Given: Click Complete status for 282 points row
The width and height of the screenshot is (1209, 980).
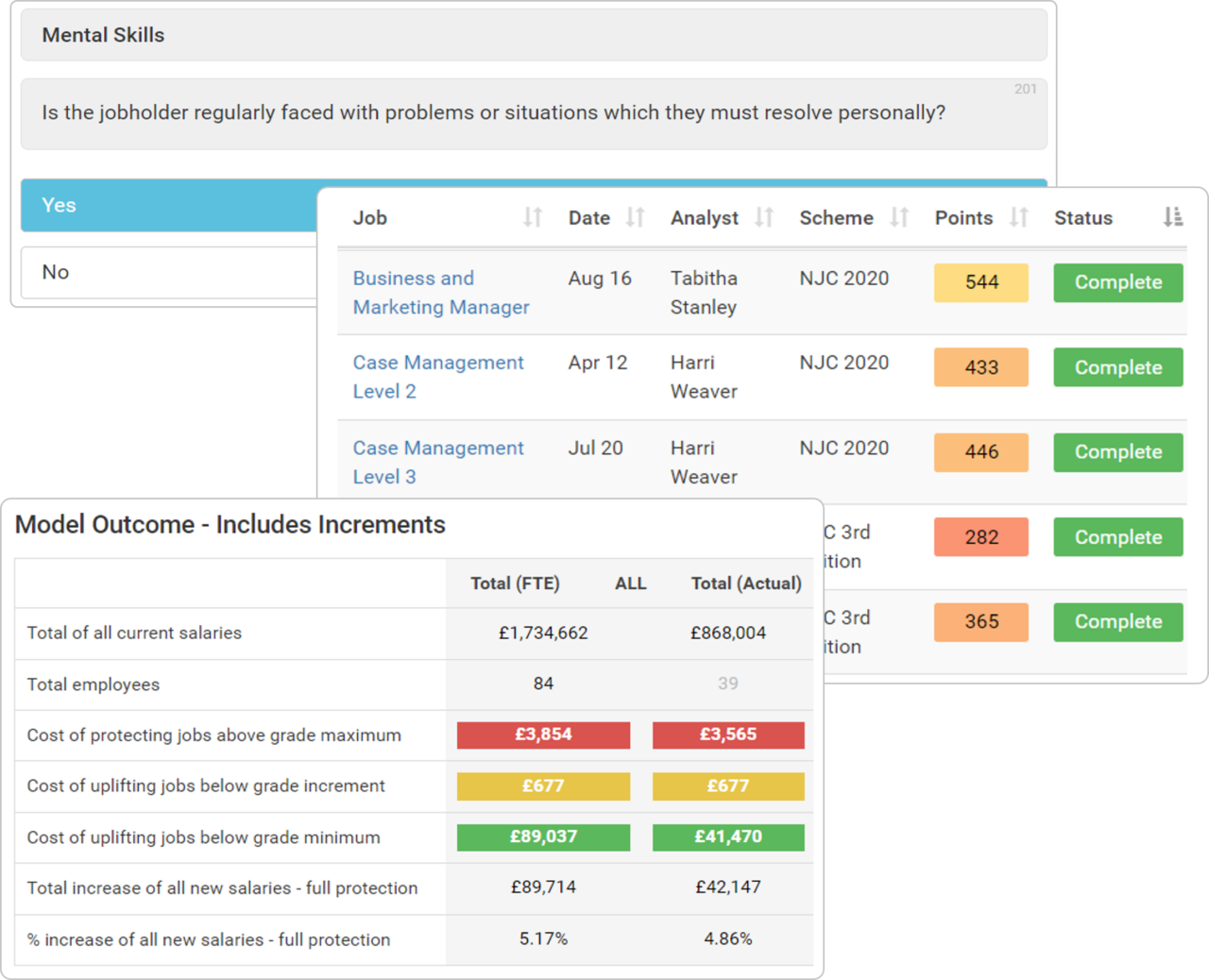Looking at the screenshot, I should (1117, 537).
